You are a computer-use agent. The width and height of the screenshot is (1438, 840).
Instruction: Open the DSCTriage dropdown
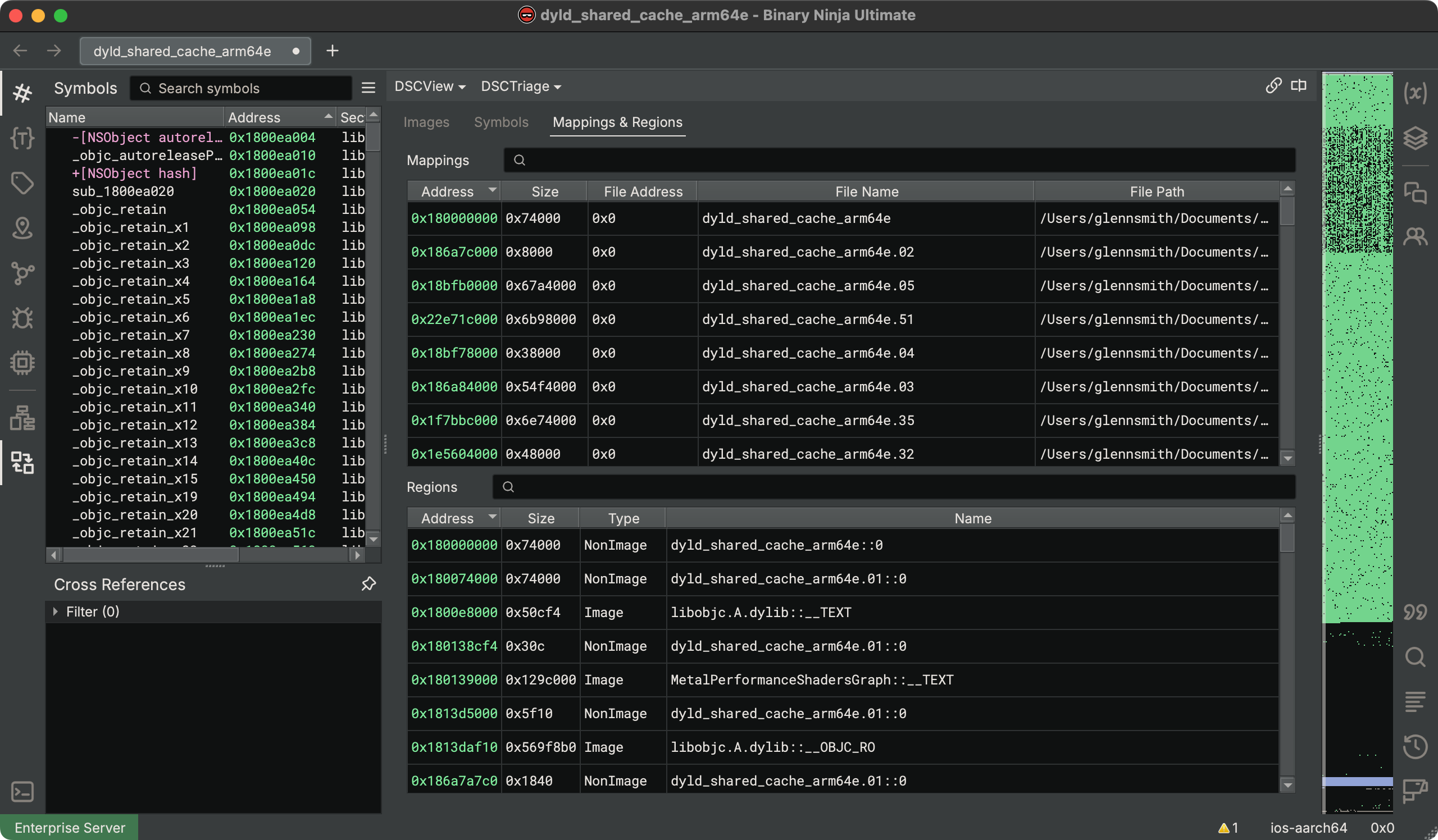(520, 86)
